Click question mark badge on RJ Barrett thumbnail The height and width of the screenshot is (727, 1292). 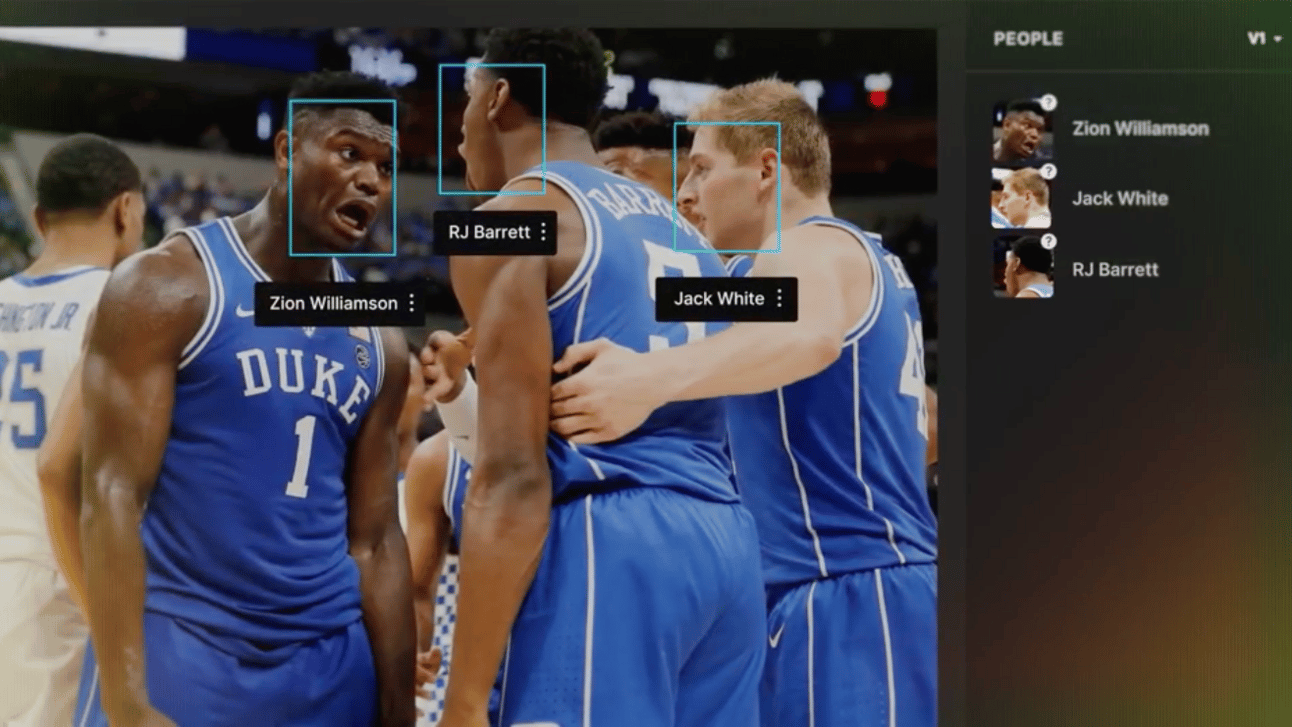1048,242
